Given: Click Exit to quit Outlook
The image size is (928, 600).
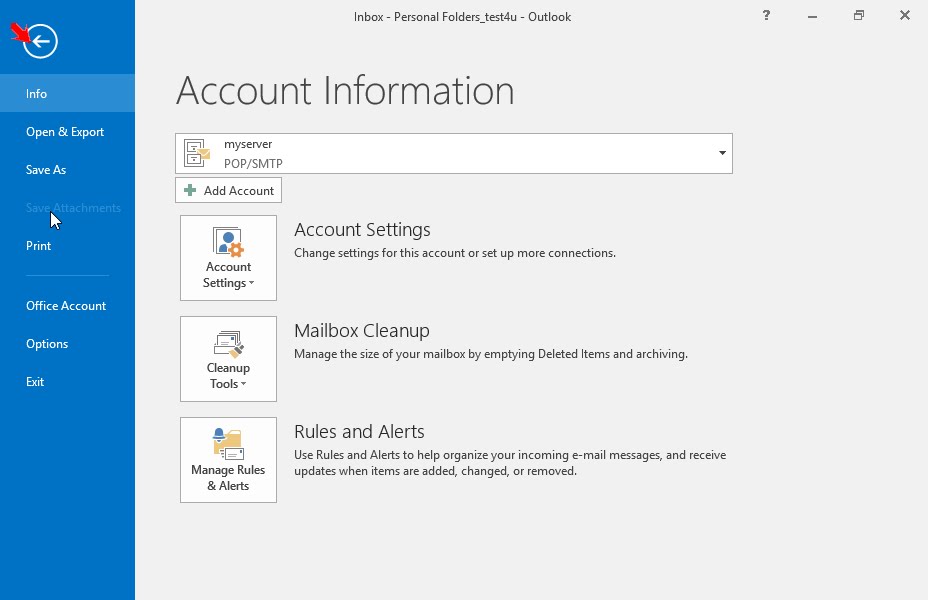Looking at the screenshot, I should pos(67,381).
